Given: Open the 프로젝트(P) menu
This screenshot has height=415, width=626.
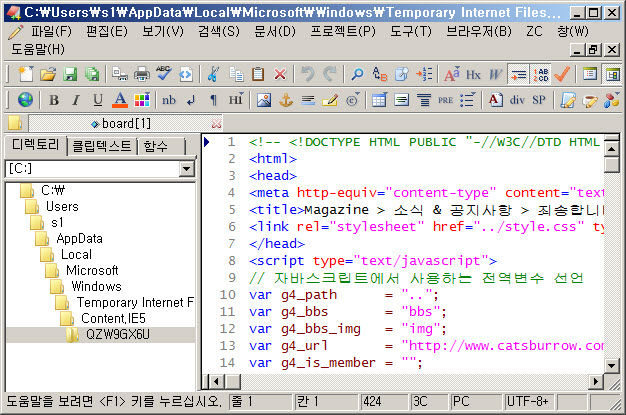Looking at the screenshot, I should click(343, 31).
